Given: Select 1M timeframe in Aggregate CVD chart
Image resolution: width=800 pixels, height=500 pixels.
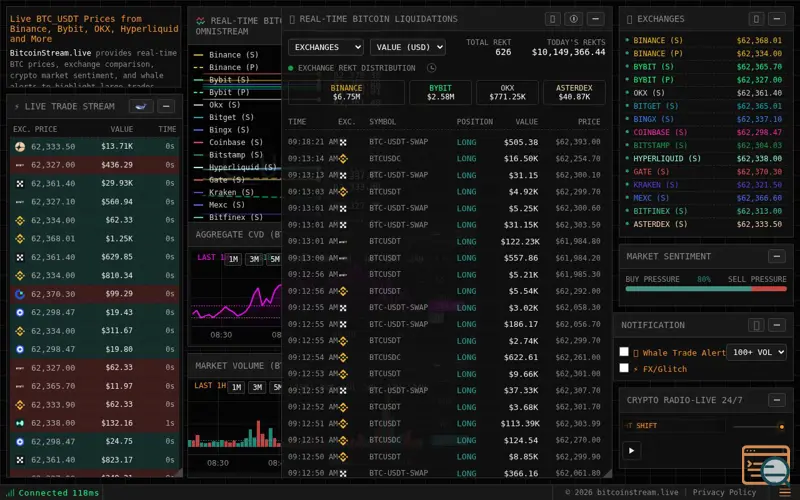Looking at the screenshot, I should pos(233,259).
